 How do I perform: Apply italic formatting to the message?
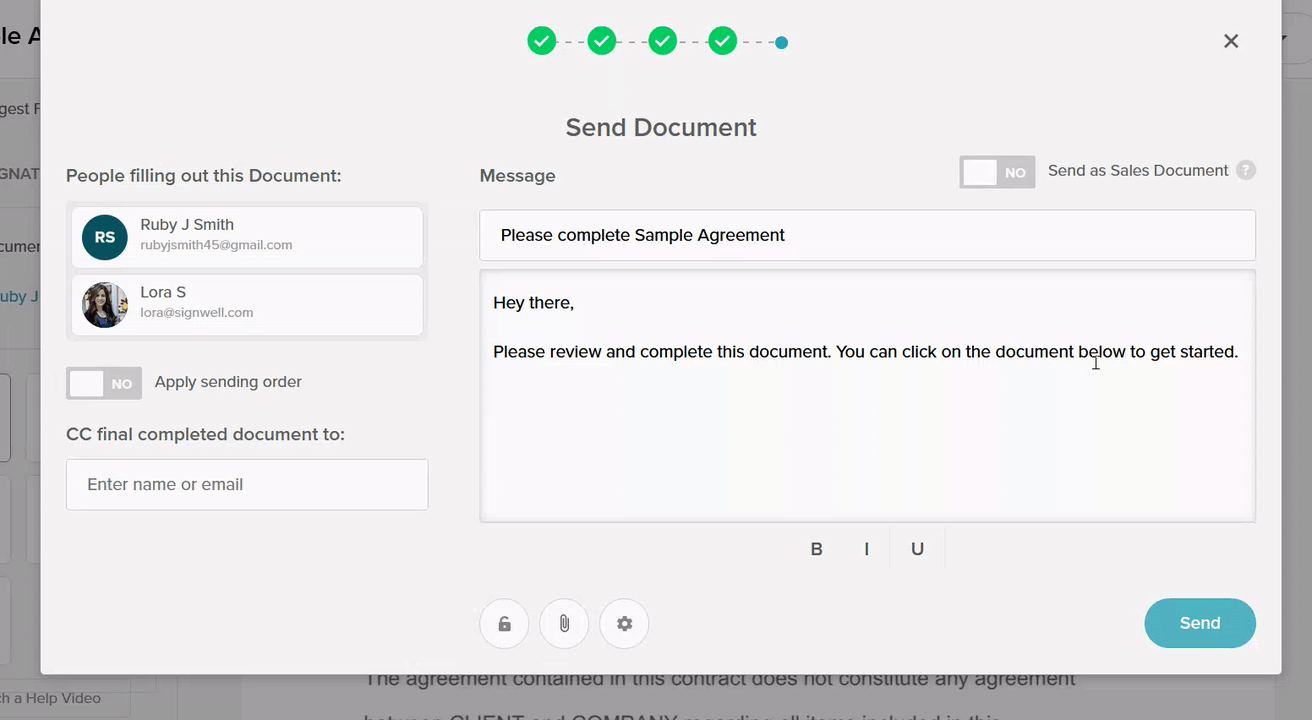click(866, 548)
